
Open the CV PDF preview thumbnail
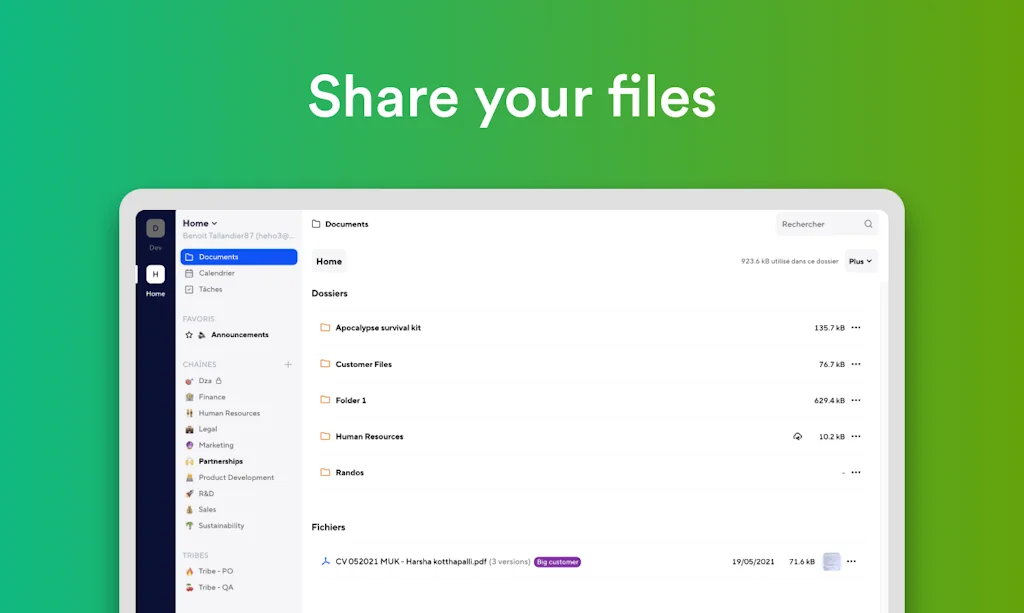click(x=831, y=562)
